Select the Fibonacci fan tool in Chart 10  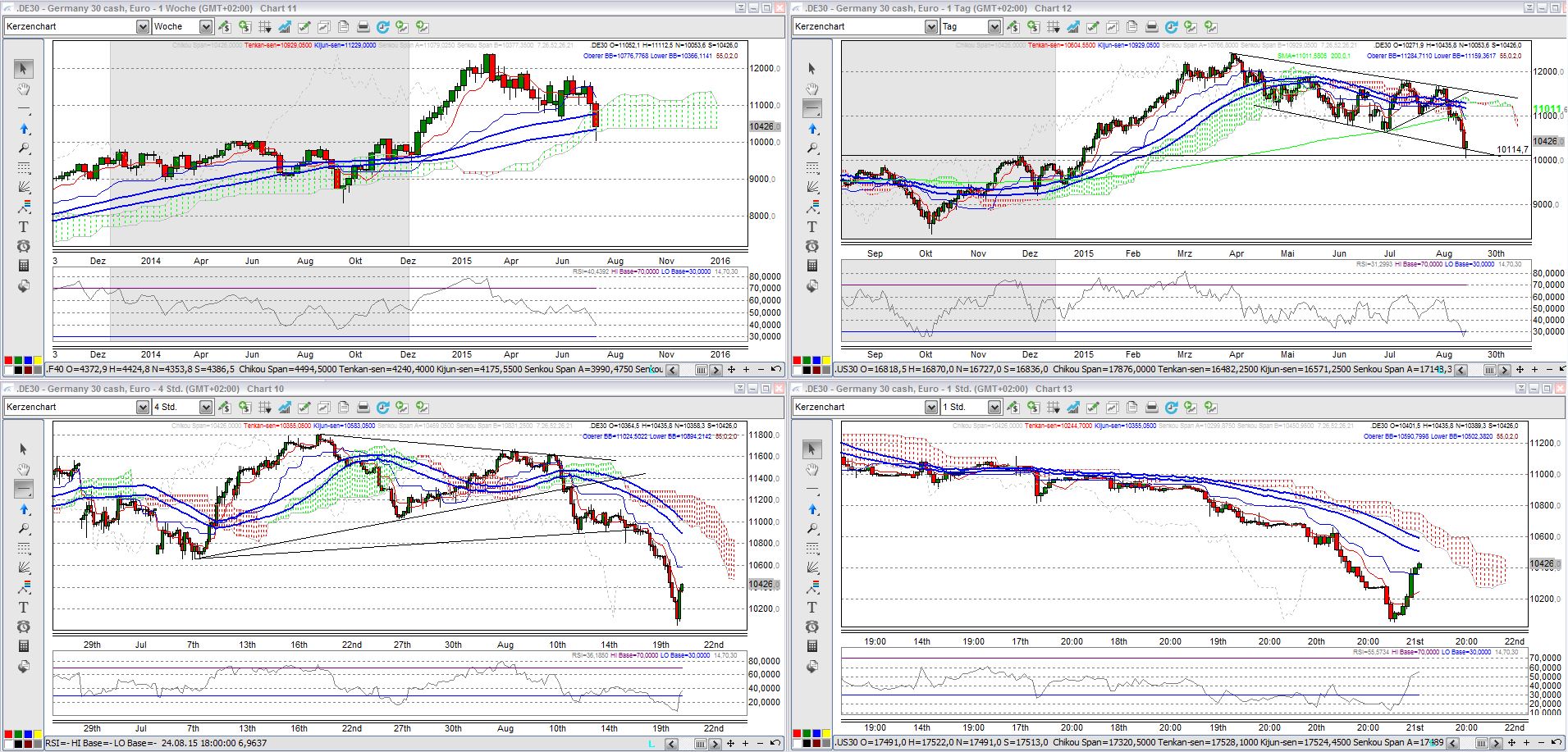(24, 567)
